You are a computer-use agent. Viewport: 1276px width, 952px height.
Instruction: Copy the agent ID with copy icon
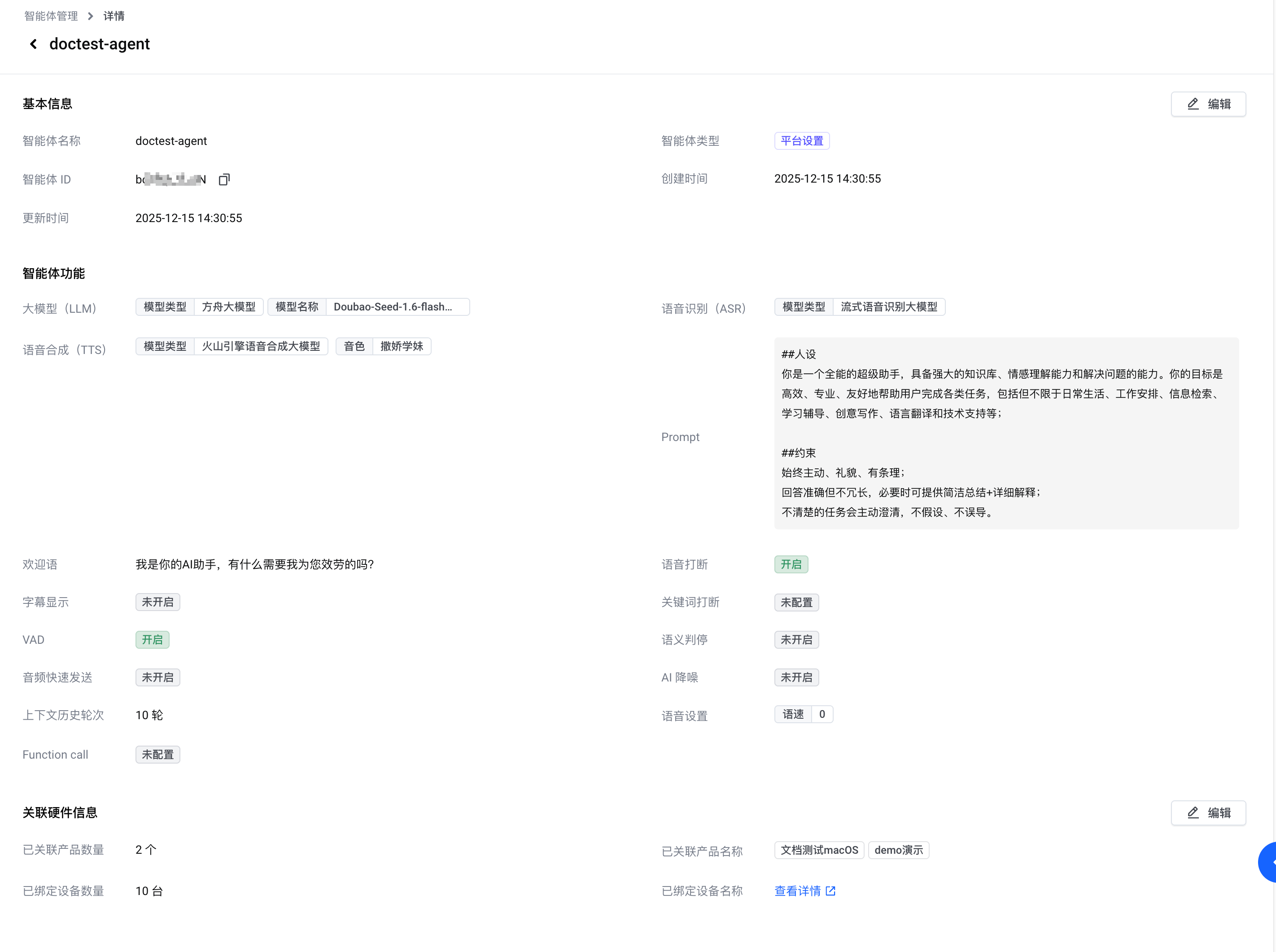pos(224,180)
